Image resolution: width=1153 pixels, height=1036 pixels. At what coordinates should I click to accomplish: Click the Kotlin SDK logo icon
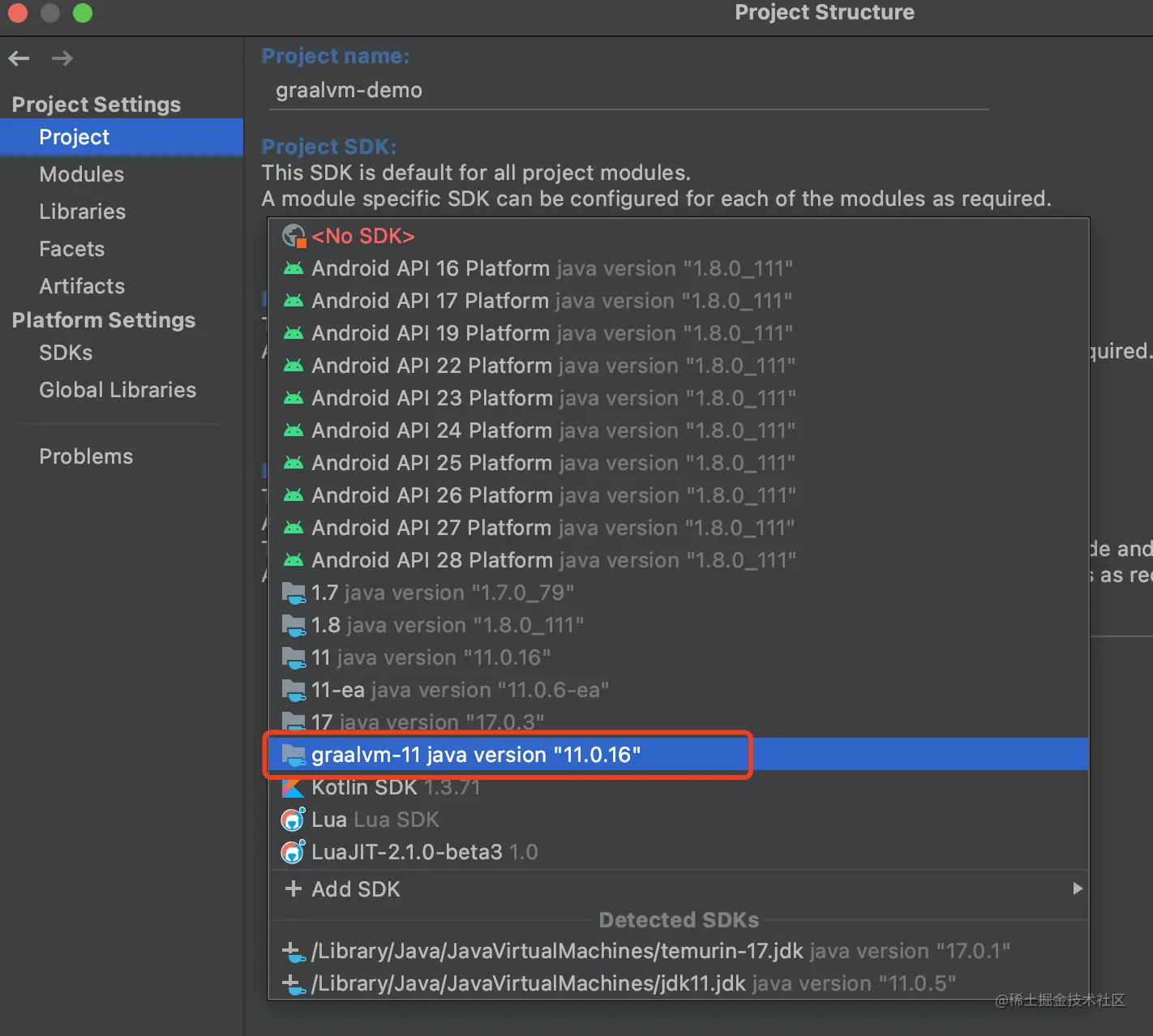293,787
